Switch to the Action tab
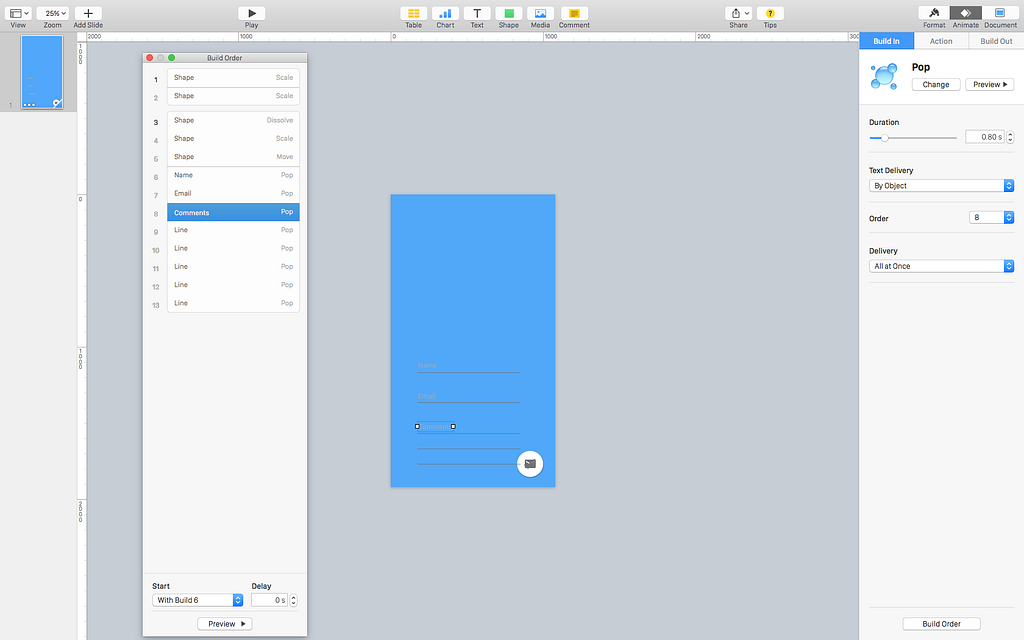This screenshot has width=1024, height=640. (x=941, y=41)
